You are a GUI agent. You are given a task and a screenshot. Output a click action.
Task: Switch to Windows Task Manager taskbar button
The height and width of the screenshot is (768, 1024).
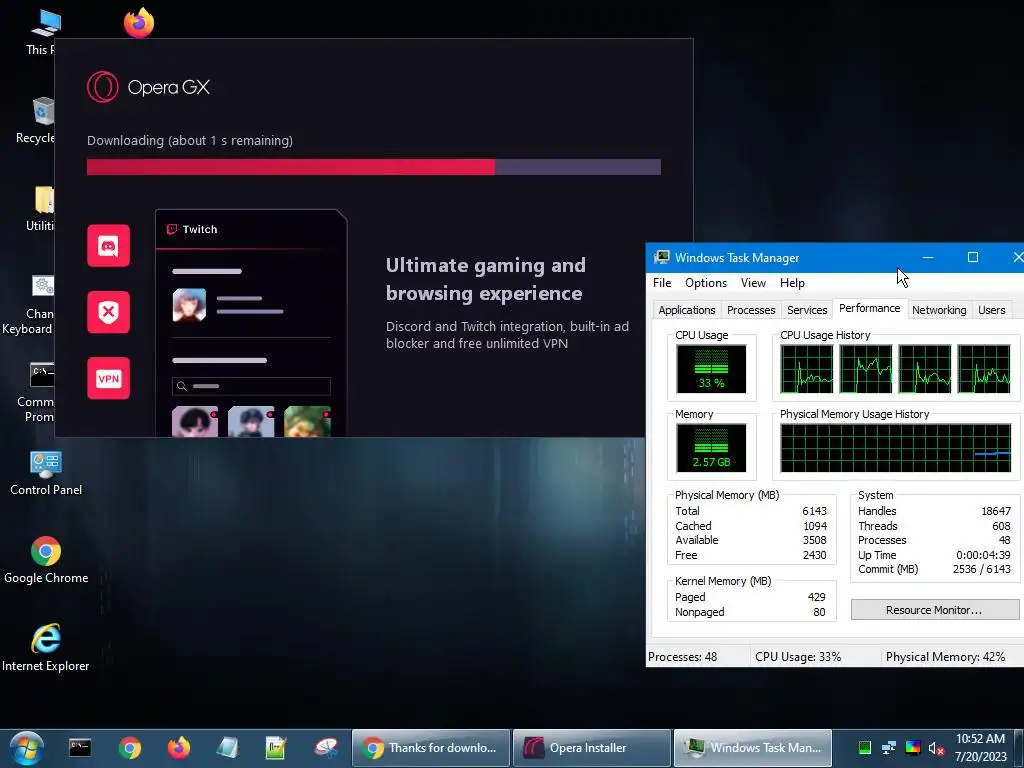(x=753, y=748)
